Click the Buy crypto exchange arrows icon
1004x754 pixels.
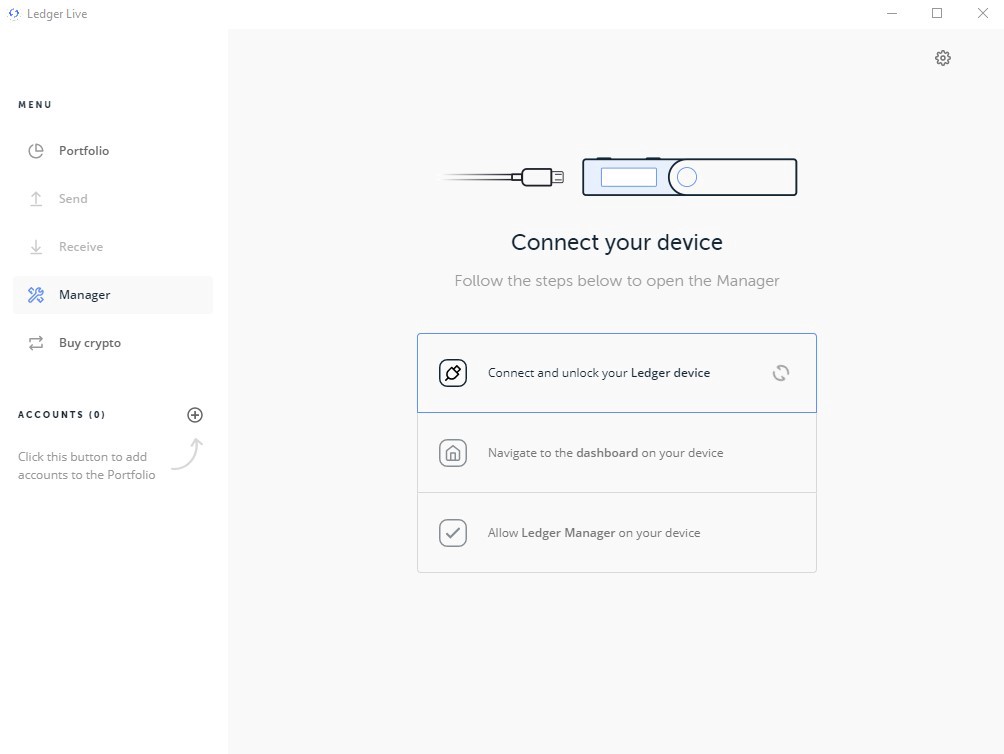coord(36,343)
